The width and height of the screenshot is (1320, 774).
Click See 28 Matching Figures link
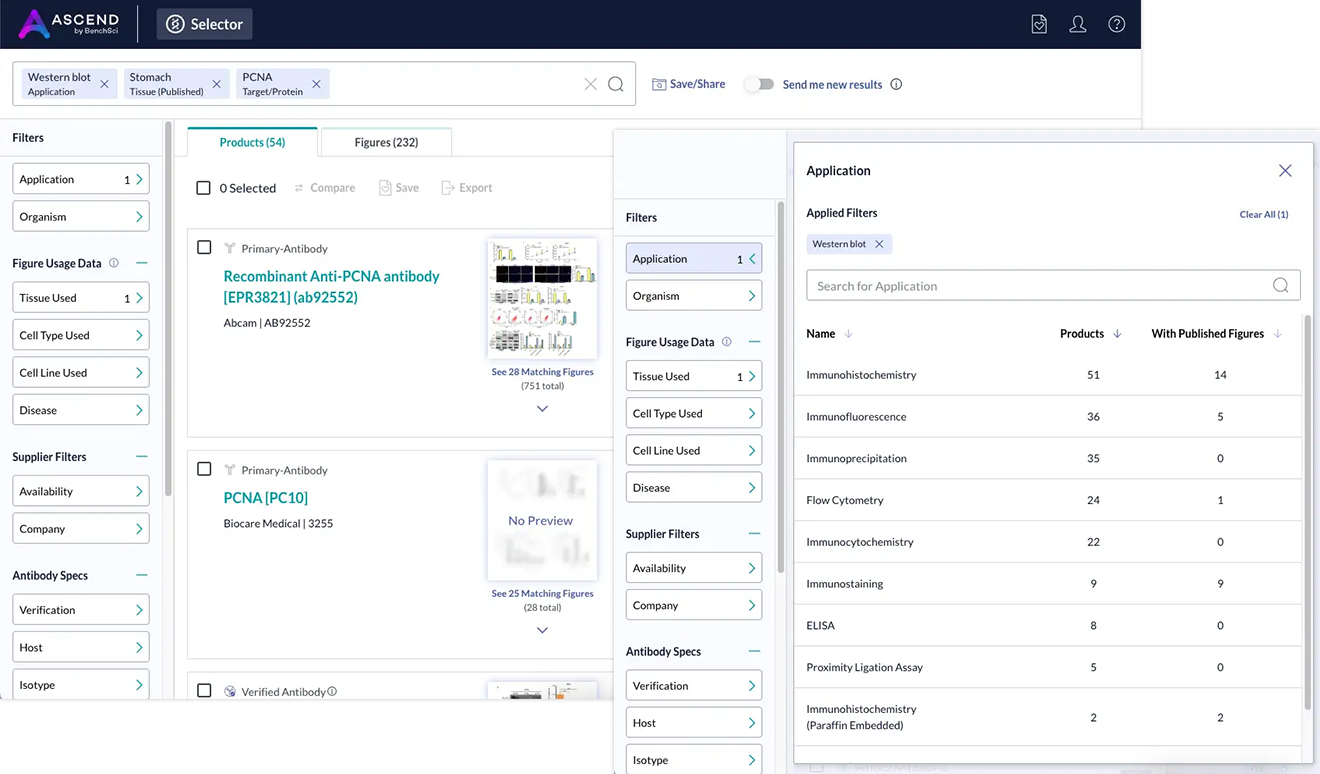tap(542, 371)
